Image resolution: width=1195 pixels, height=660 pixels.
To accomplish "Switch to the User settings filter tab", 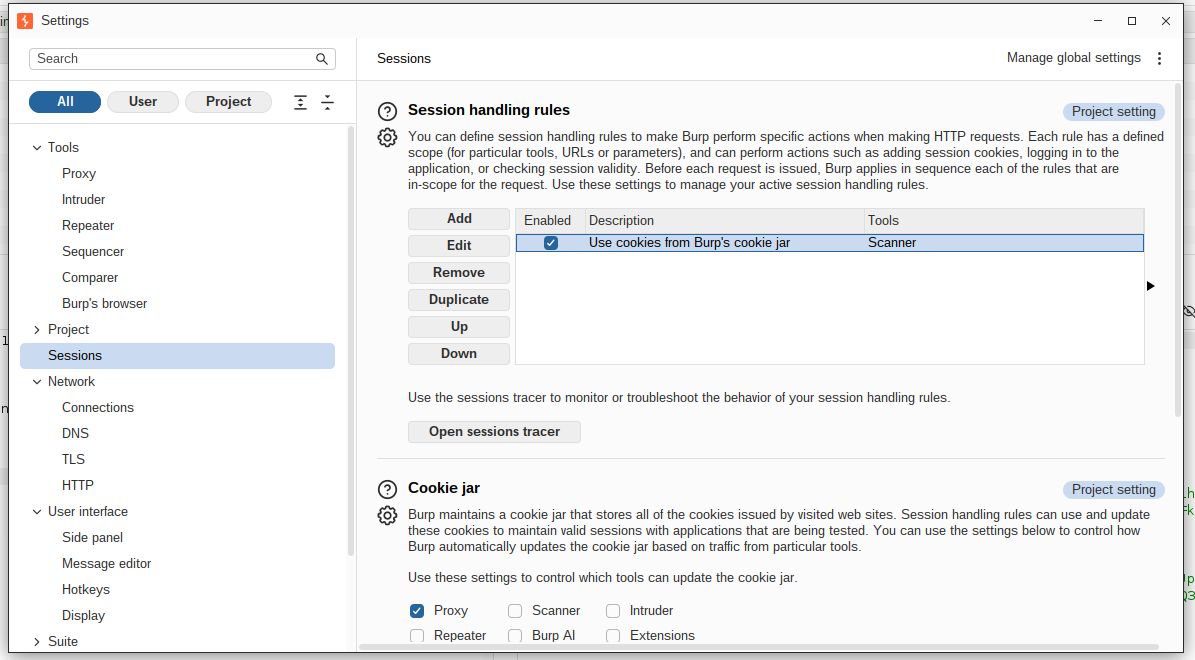I will tap(143, 102).
